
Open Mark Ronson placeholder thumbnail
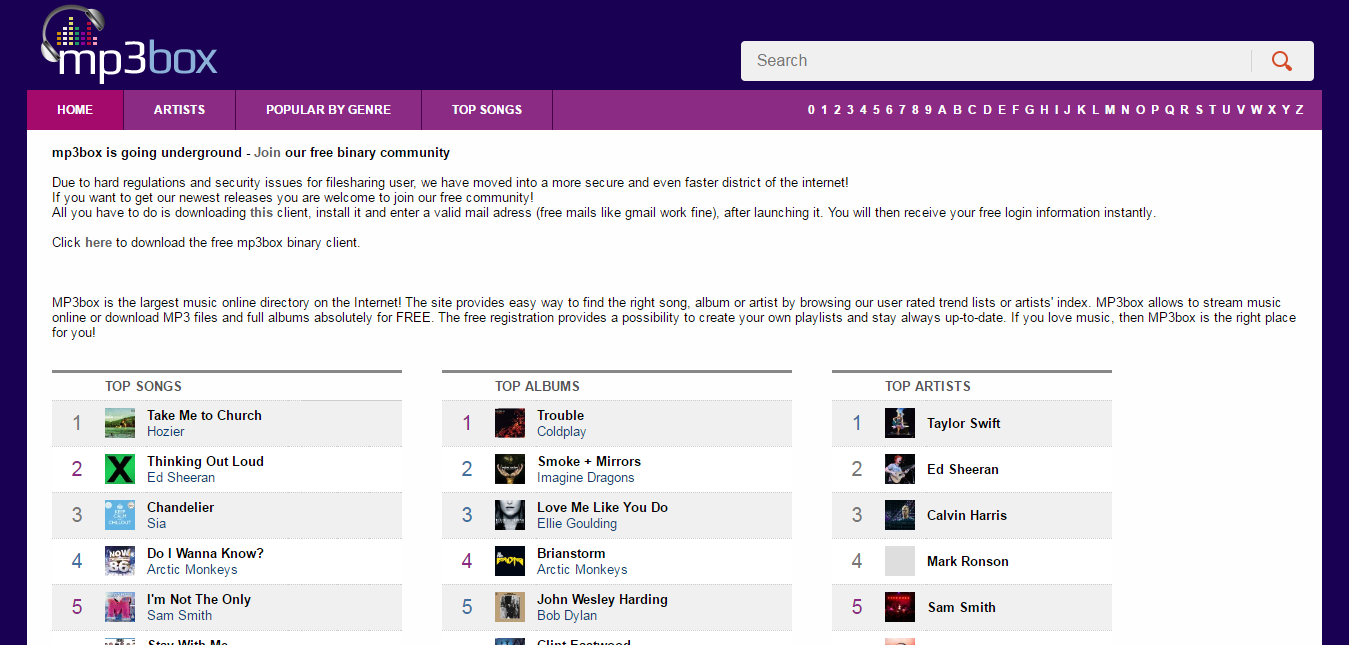click(900, 561)
